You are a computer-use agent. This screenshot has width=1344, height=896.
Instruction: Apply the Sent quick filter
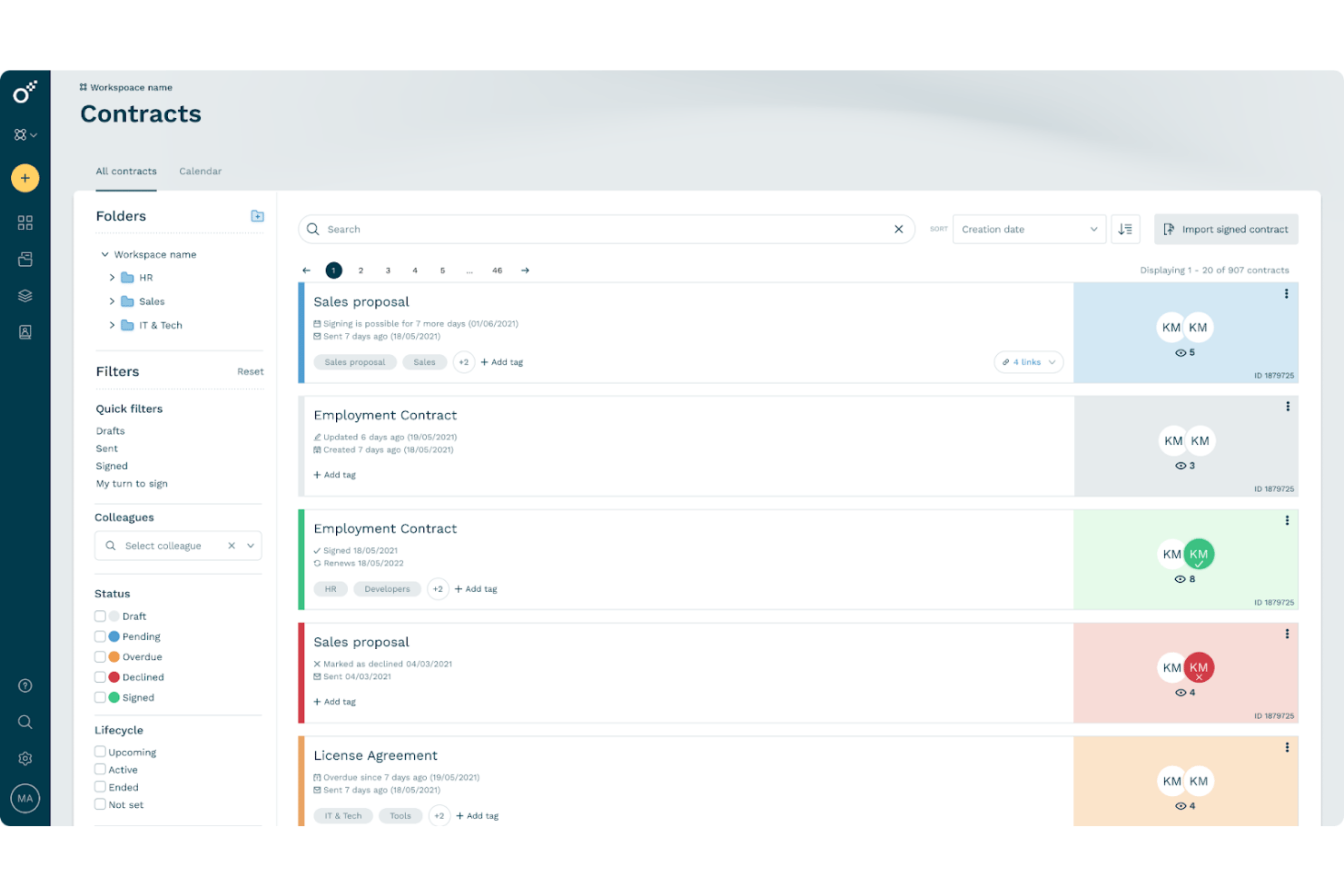coord(107,448)
